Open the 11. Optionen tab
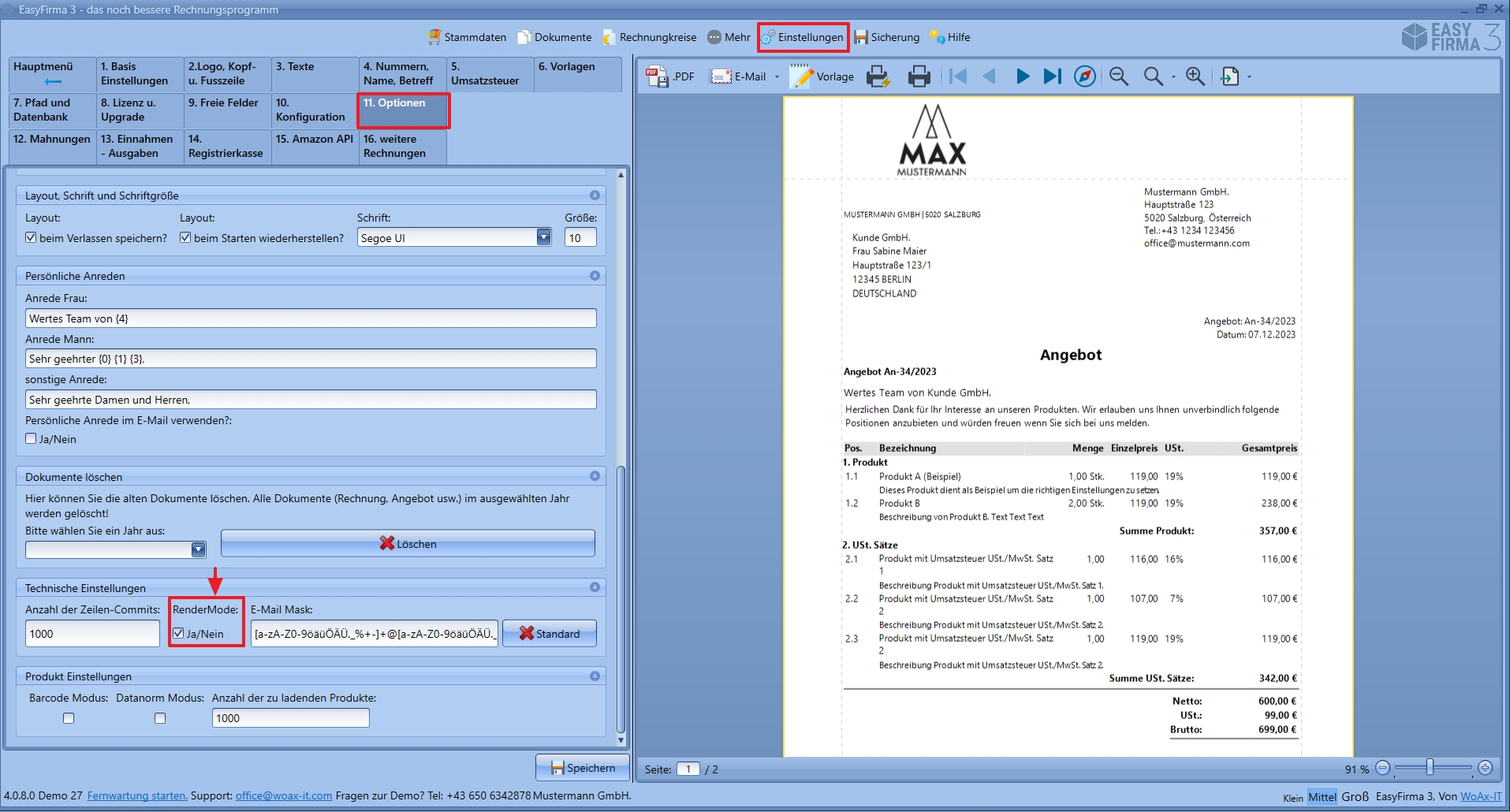The height and width of the screenshot is (812, 1510). coord(404,110)
